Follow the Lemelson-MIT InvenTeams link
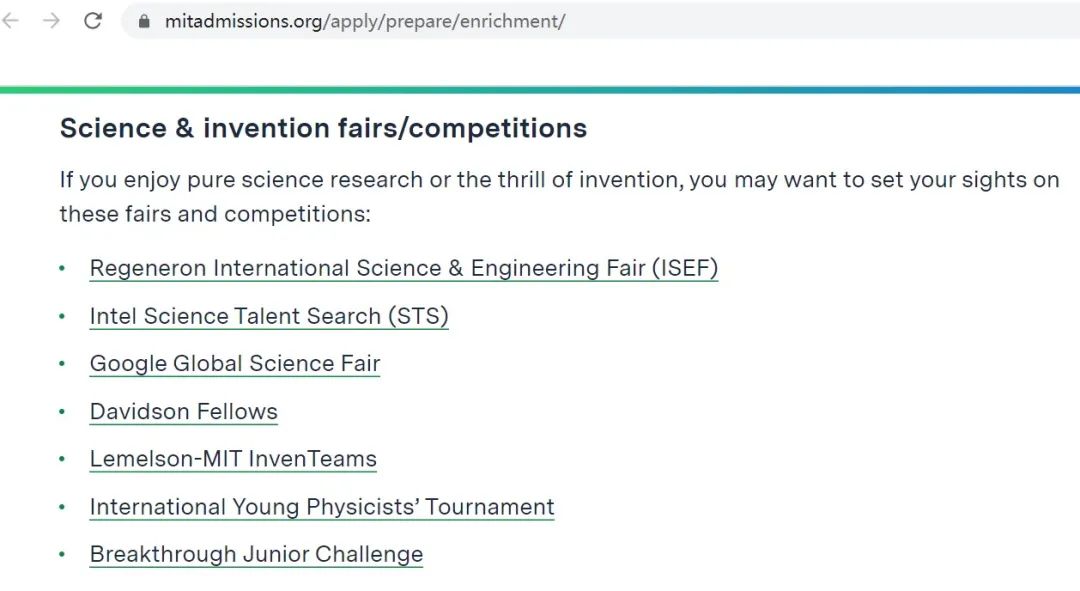The height and width of the screenshot is (591, 1080). tap(233, 459)
